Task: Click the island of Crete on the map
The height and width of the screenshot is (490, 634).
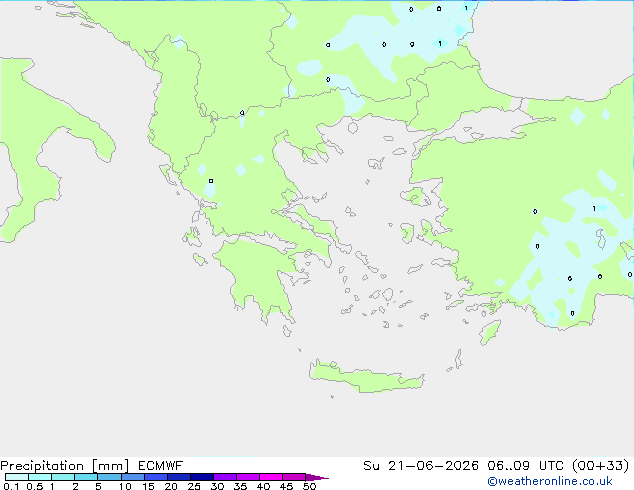Action: coord(366,377)
